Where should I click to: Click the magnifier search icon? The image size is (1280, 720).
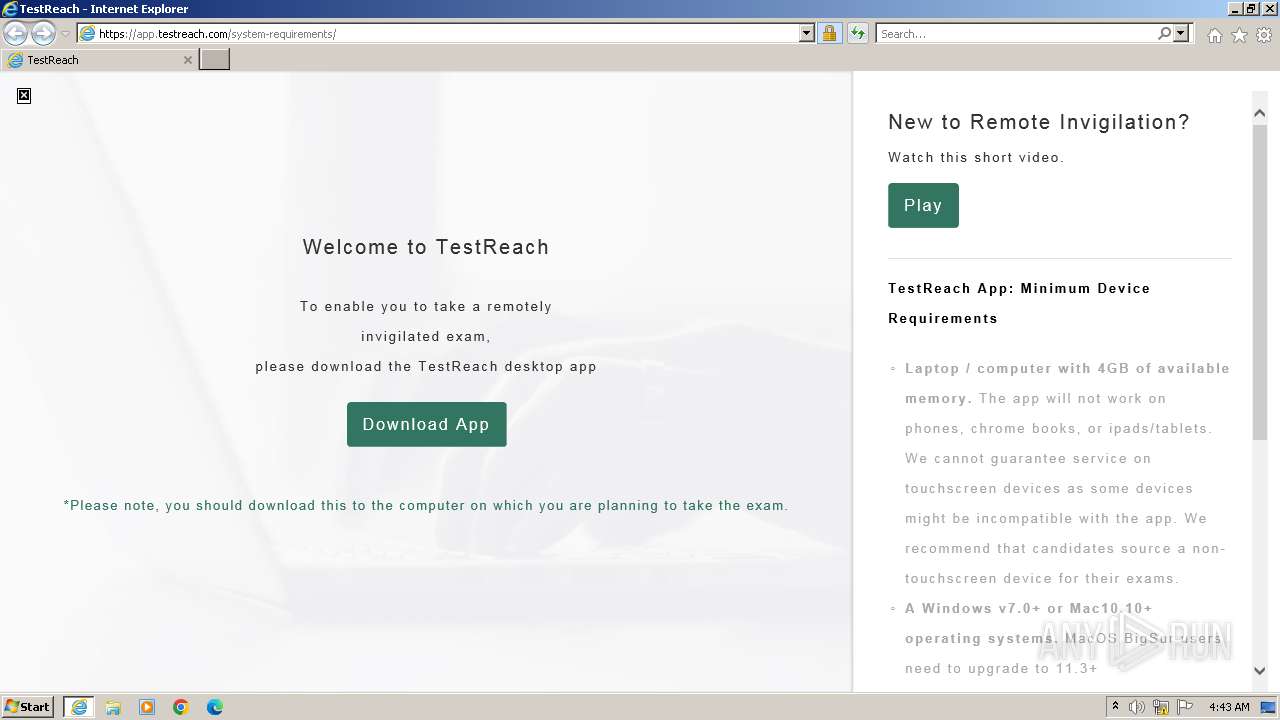pos(1164,34)
